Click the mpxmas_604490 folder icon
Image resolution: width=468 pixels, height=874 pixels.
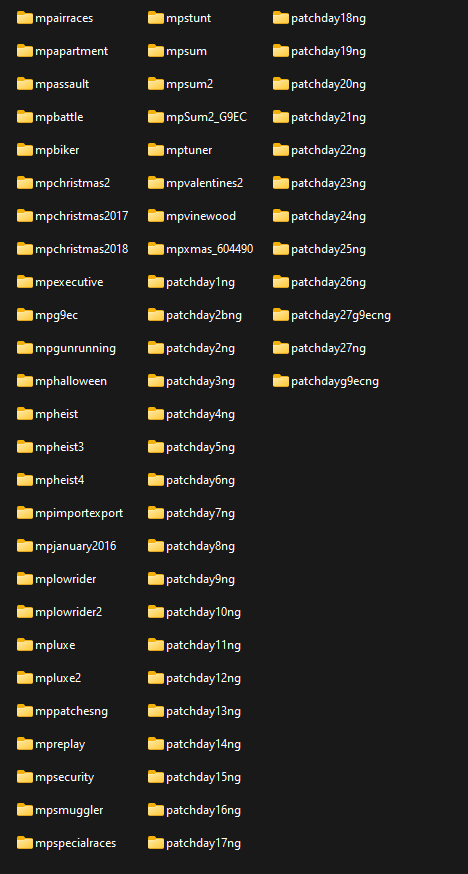pyautogui.click(x=156, y=249)
